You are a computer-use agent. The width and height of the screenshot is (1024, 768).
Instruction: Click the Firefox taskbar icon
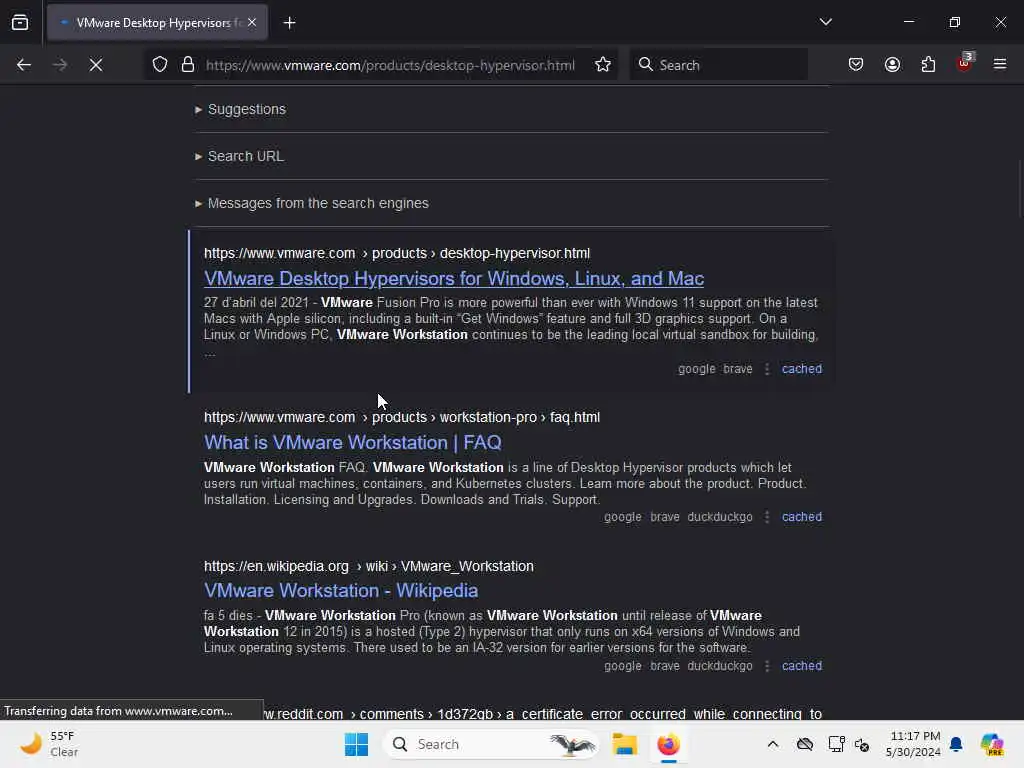click(x=668, y=744)
